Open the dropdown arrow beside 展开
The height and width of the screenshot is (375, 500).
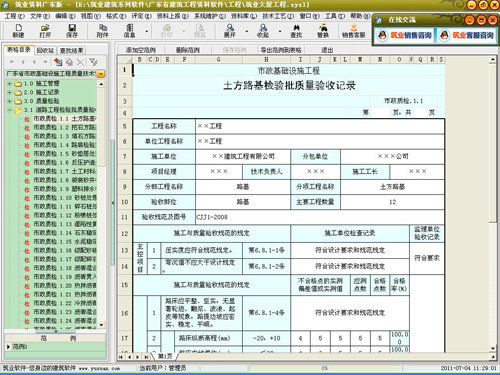(x=247, y=31)
